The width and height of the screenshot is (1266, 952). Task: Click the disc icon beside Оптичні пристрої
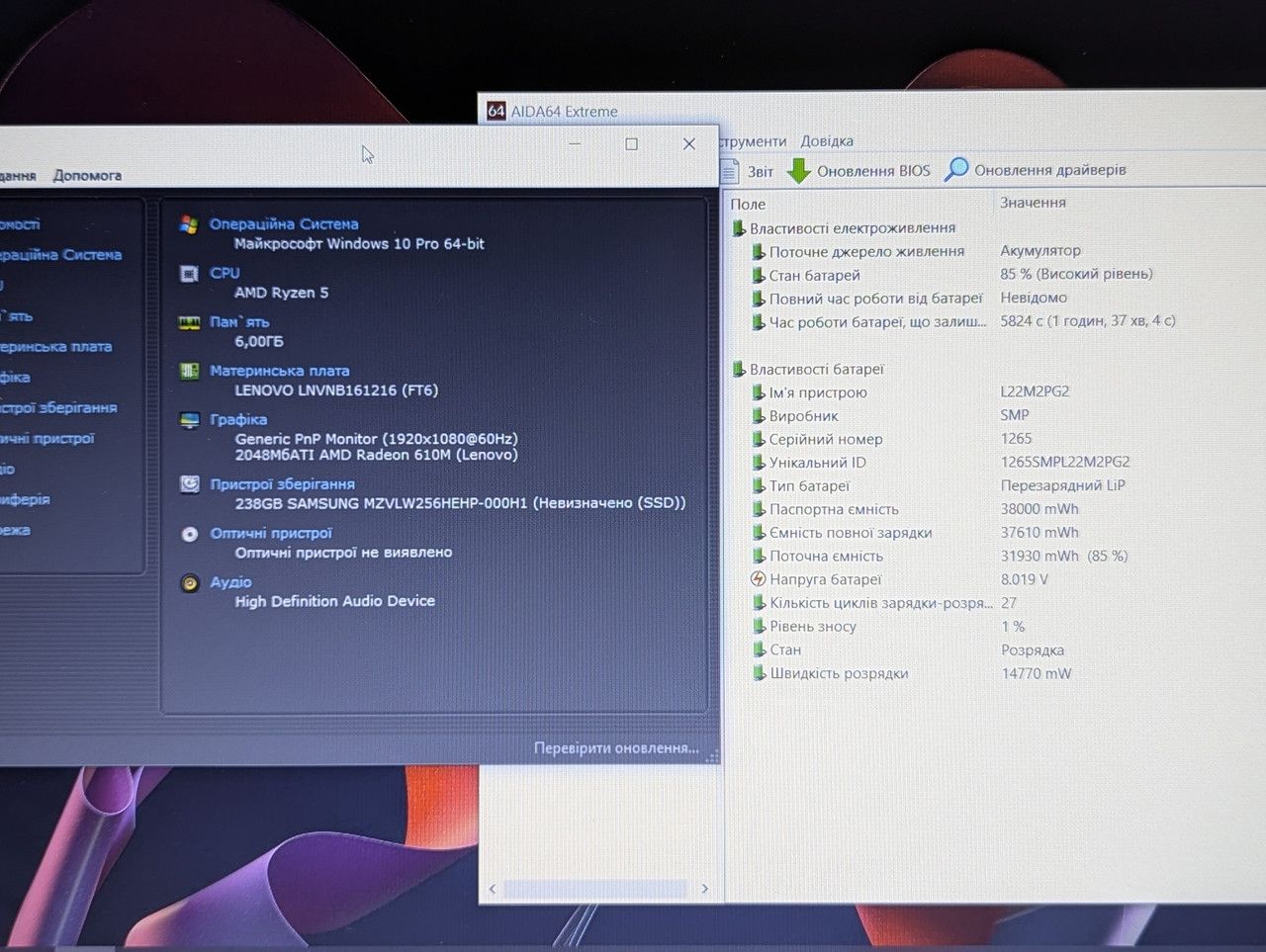190,534
